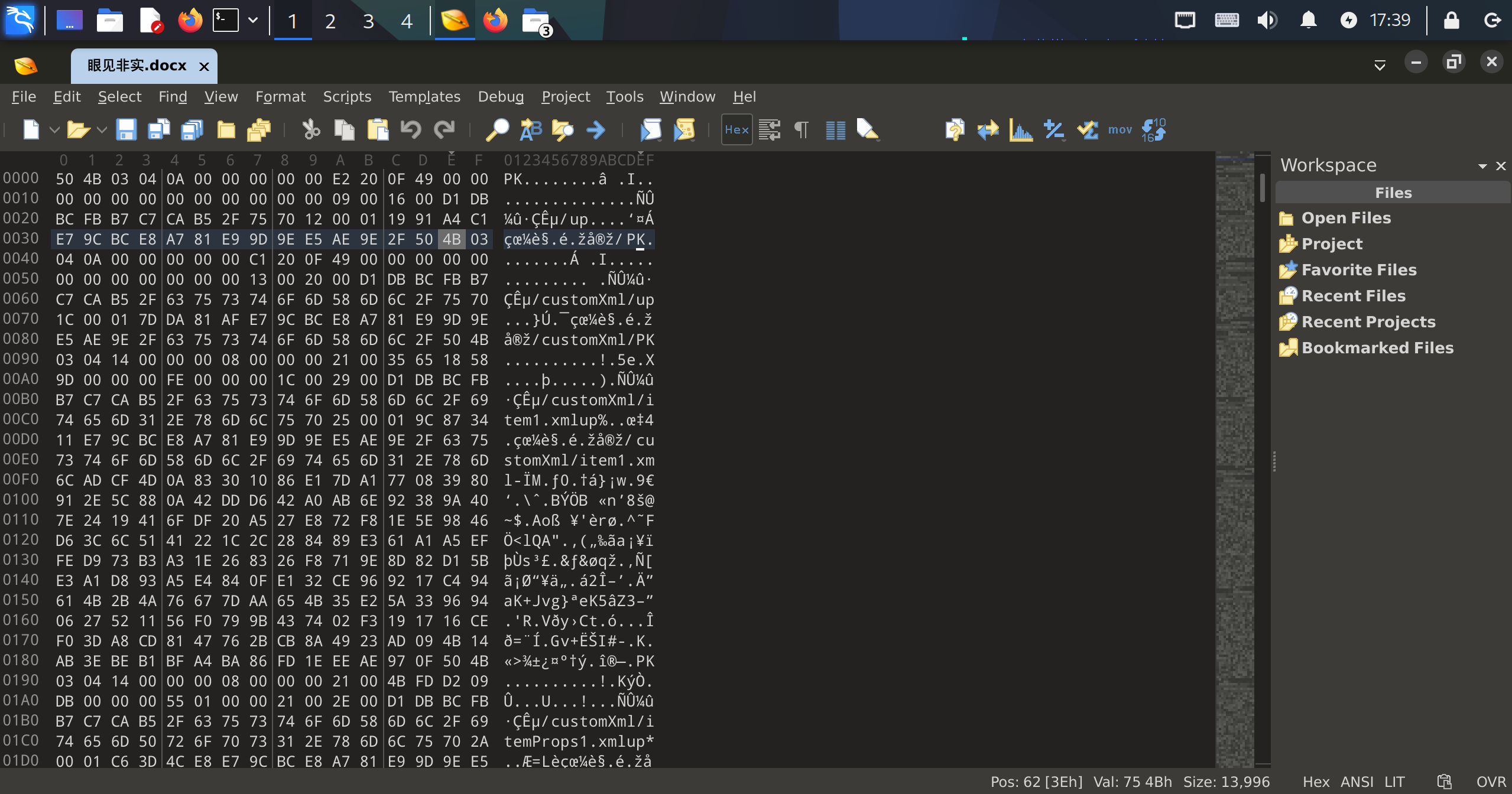The image size is (1512, 794).
Task: Toggle LIT endian status indicator
Action: pos(1394,782)
